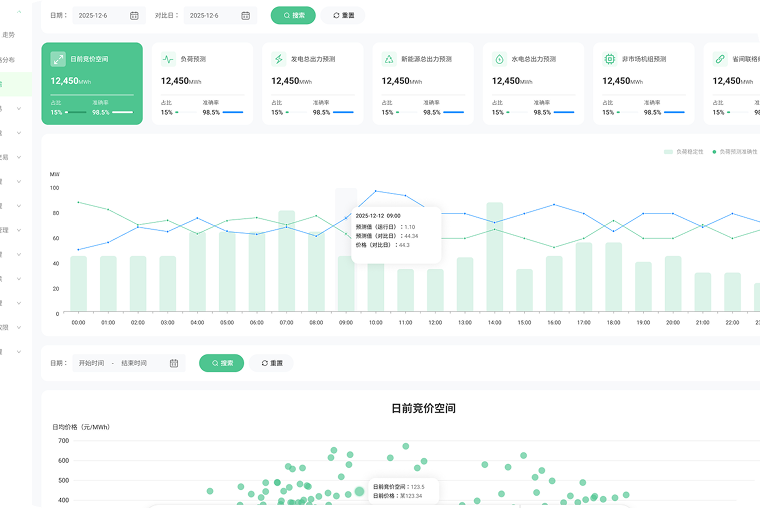
Task: Click 准确率 progress bar in 水电总出力预测 card
Action: click(x=564, y=112)
